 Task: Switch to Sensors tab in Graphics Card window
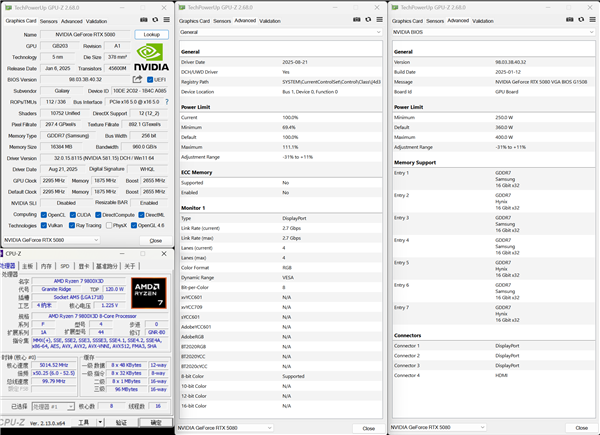tap(49, 21)
